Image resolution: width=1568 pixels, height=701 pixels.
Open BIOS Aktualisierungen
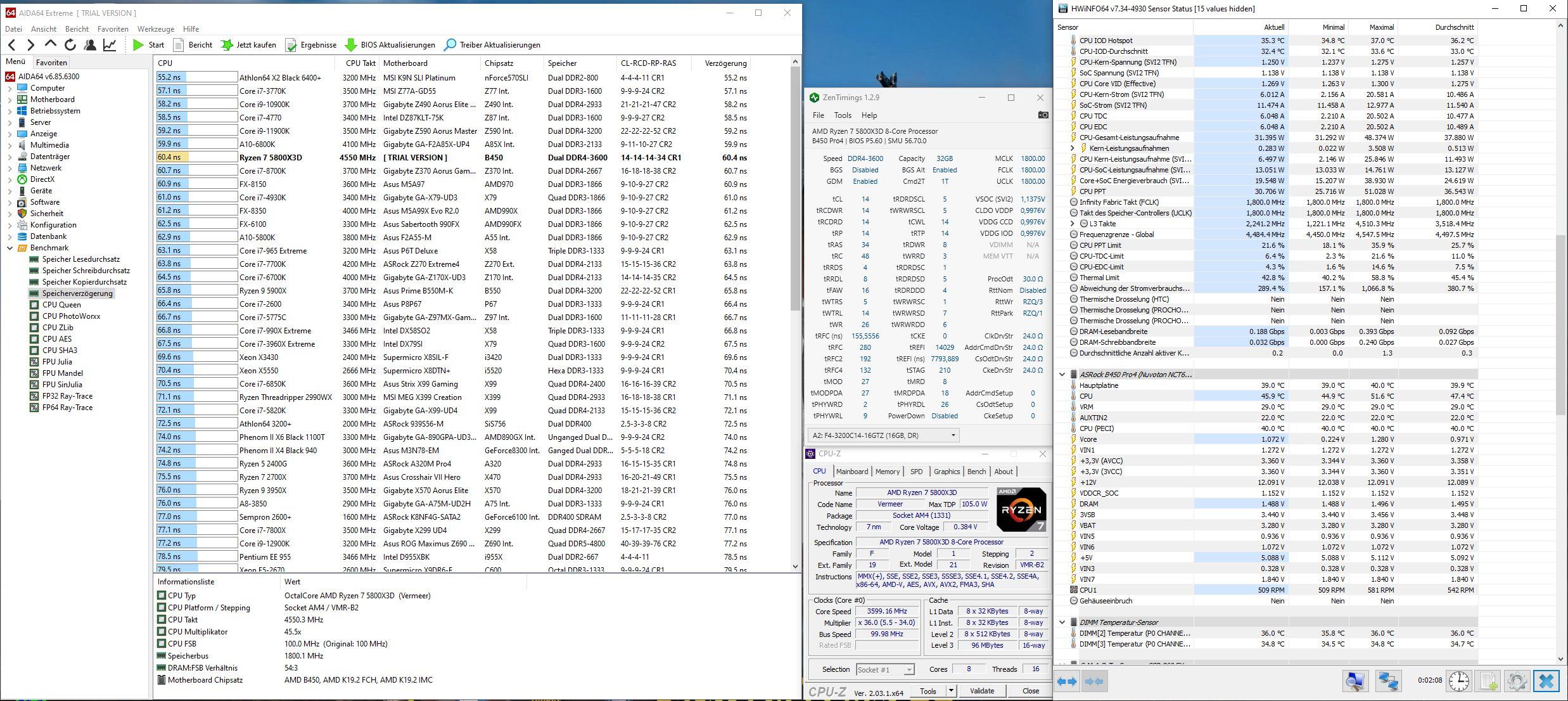pyautogui.click(x=390, y=45)
